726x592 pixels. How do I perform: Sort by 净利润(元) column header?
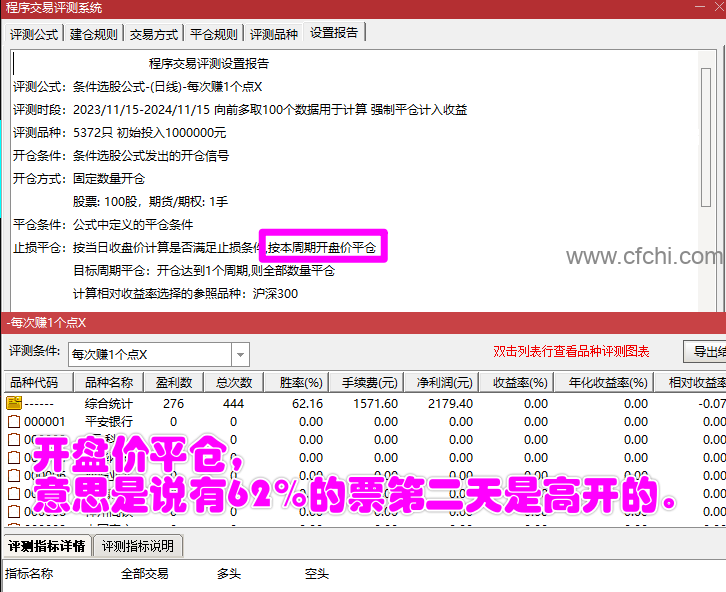tap(442, 382)
